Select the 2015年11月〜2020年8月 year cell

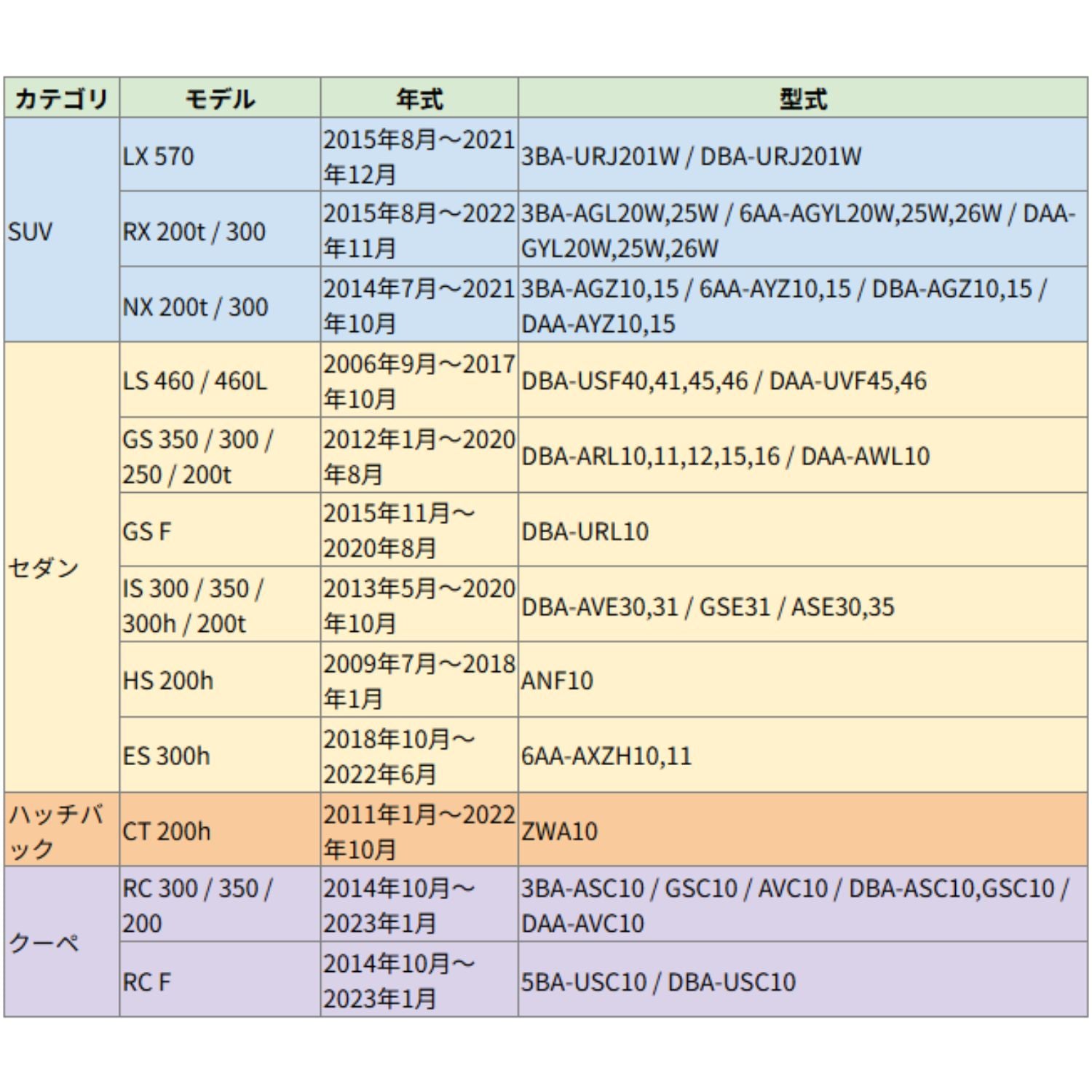coord(419,530)
